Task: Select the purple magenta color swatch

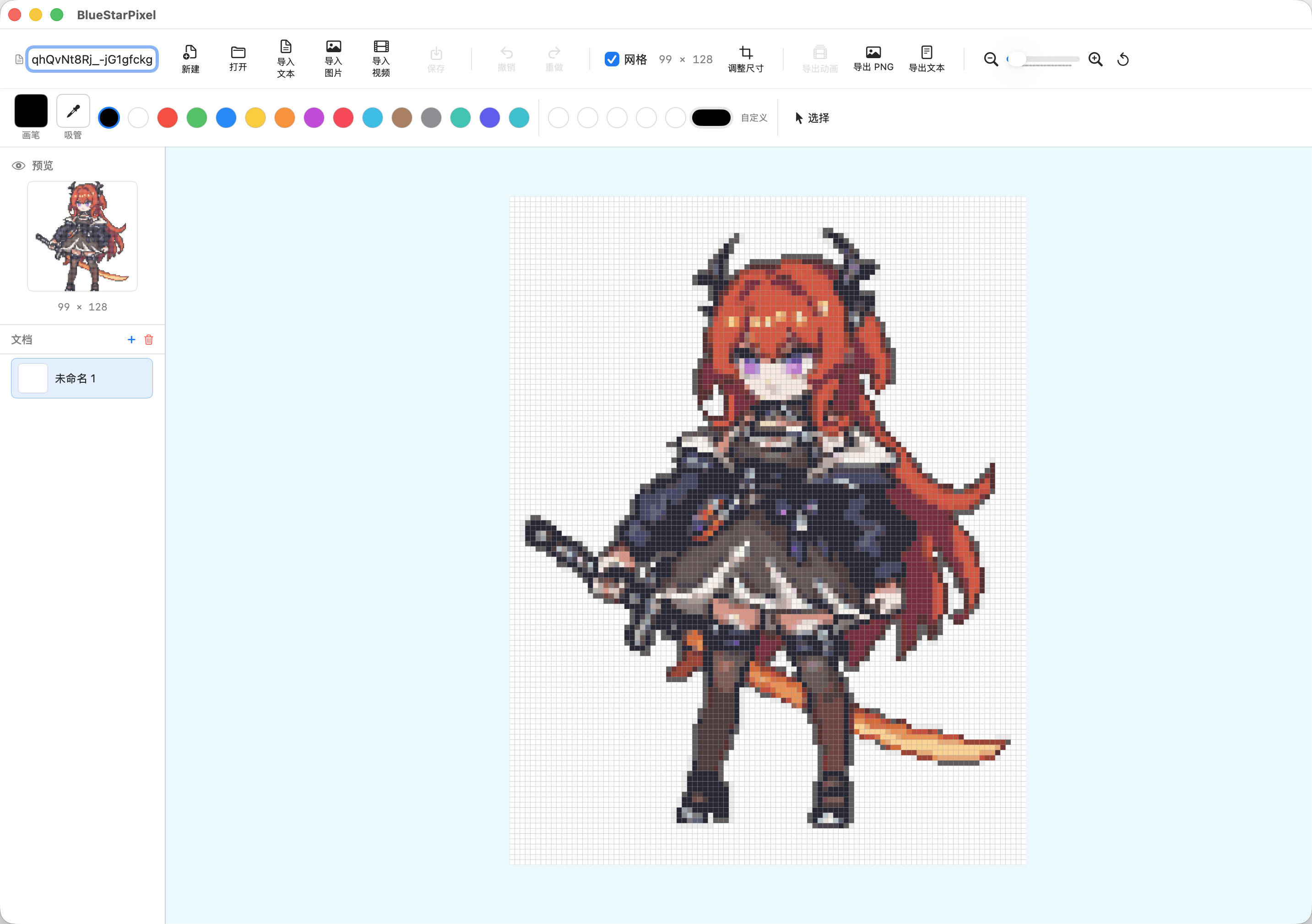Action: (314, 118)
